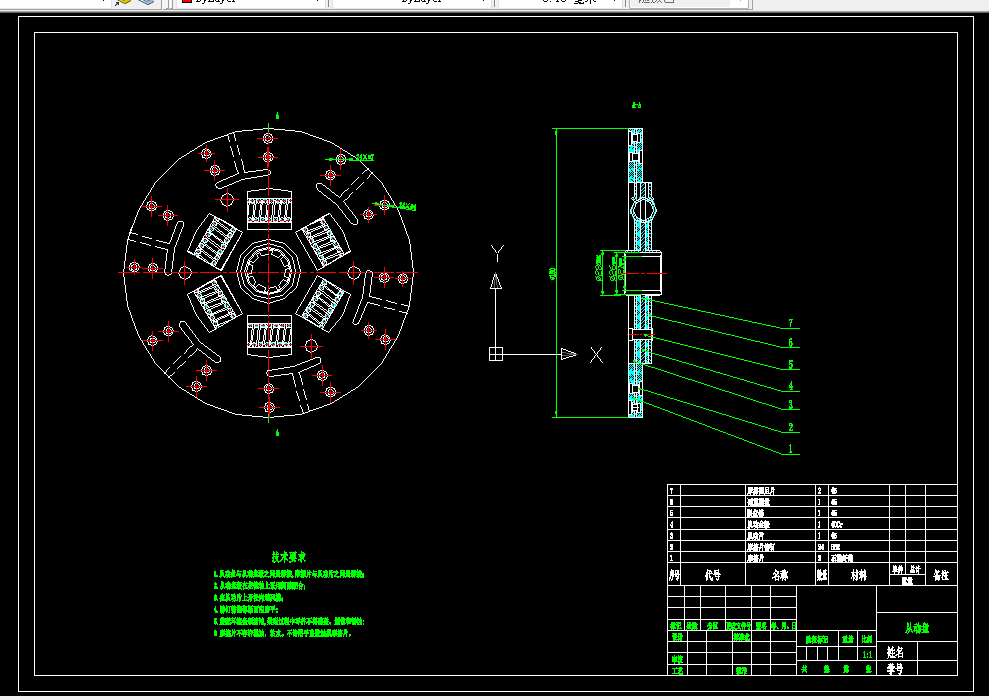The height and width of the screenshot is (700, 989).
Task: Click the red ByLayer color swatch
Action: point(187,2)
